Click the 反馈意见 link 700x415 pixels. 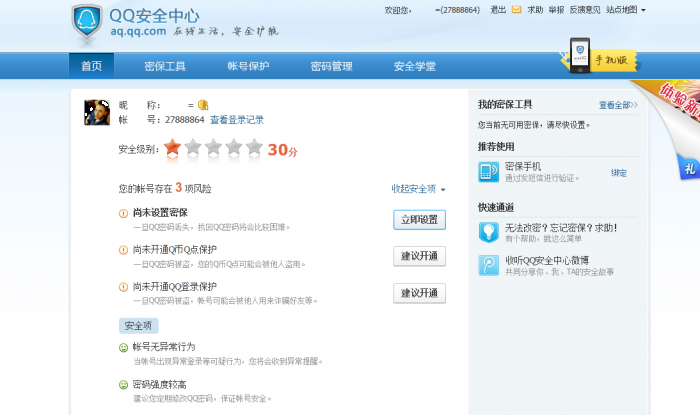[x=585, y=9]
